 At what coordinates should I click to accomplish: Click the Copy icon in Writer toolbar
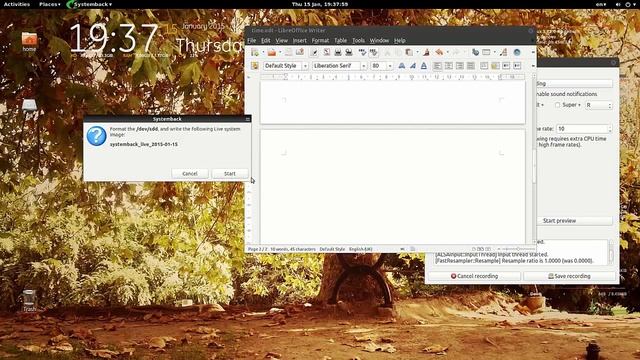click(398, 52)
